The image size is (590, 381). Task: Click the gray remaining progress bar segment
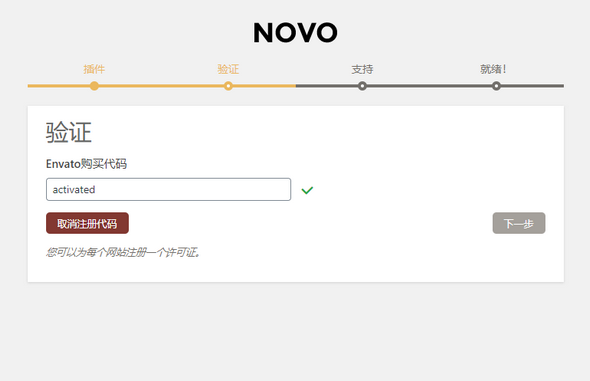point(430,86)
